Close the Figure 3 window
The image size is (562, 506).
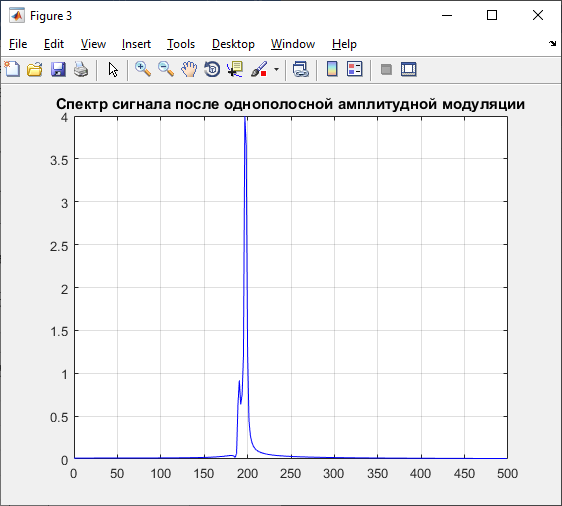tap(538, 15)
